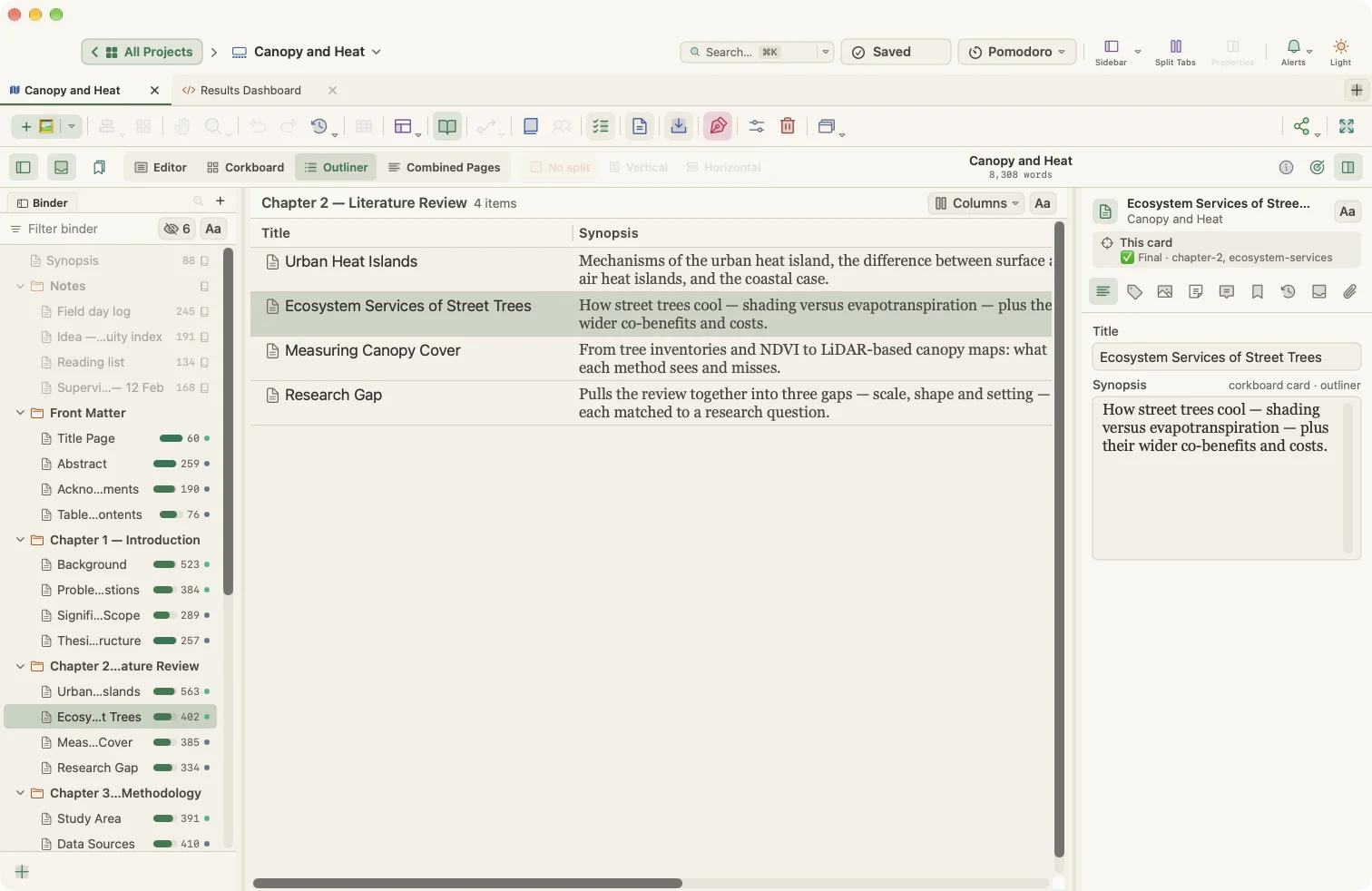Enter full screen with expand arrows icon
1372x891 pixels.
[x=1347, y=126]
